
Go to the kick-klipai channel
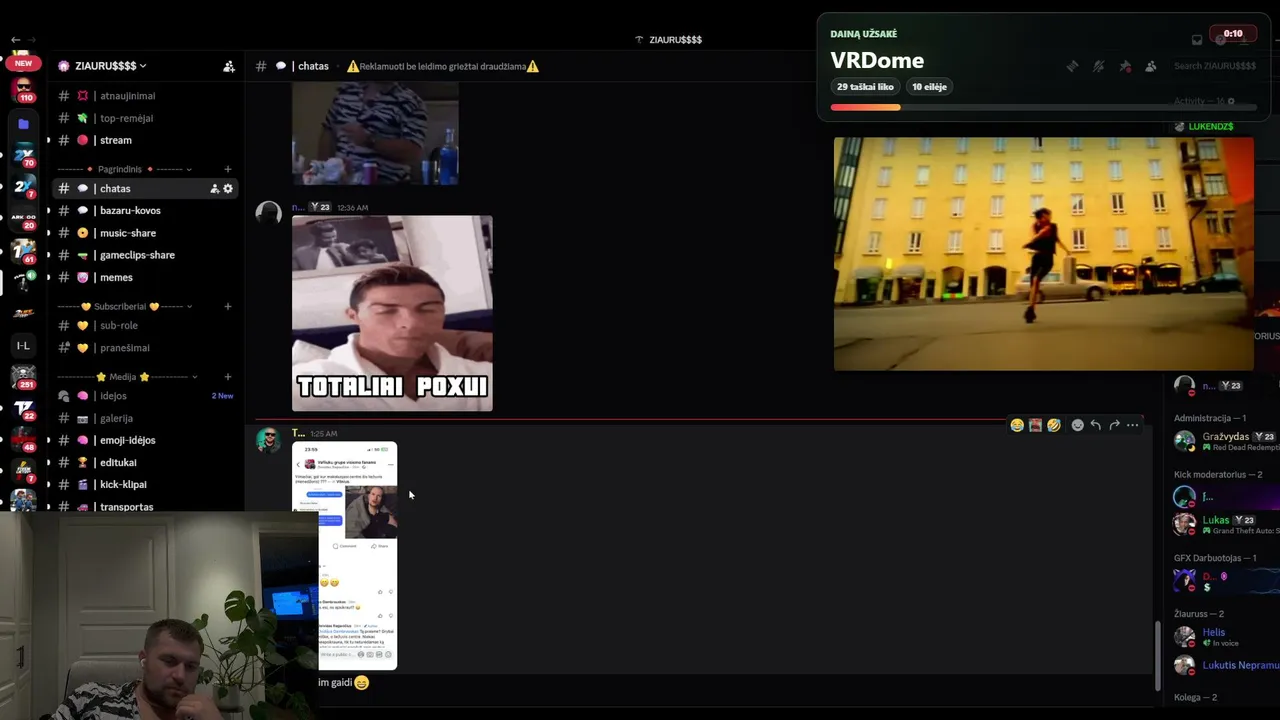pos(123,484)
